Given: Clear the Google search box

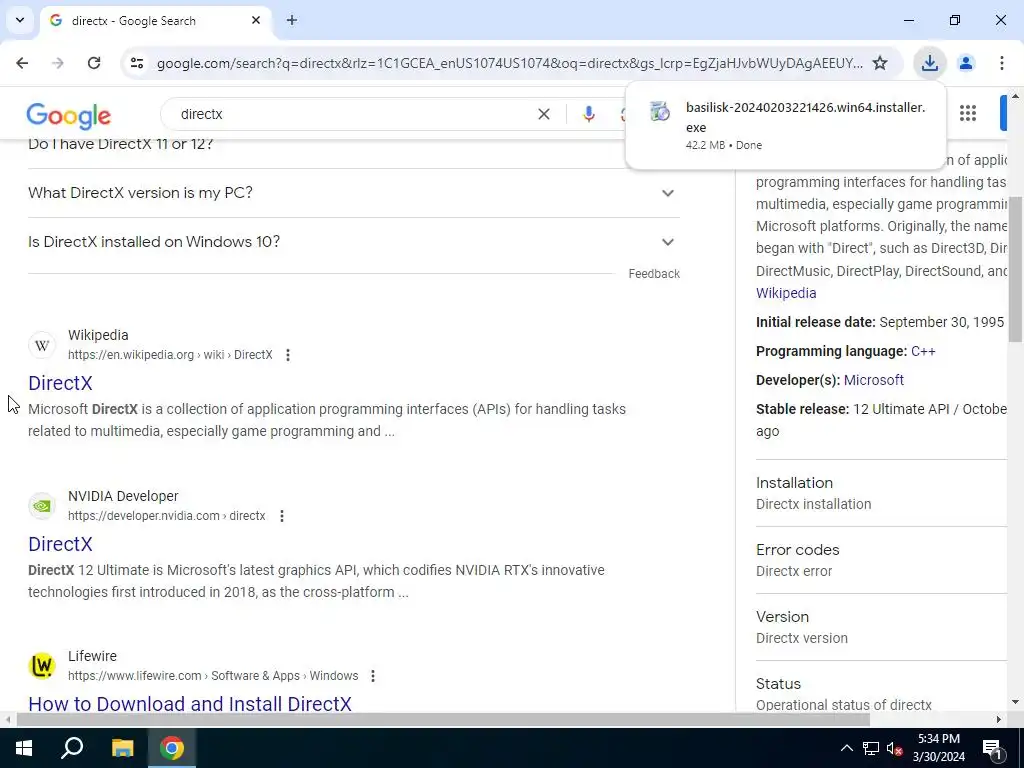Looking at the screenshot, I should (x=543, y=114).
